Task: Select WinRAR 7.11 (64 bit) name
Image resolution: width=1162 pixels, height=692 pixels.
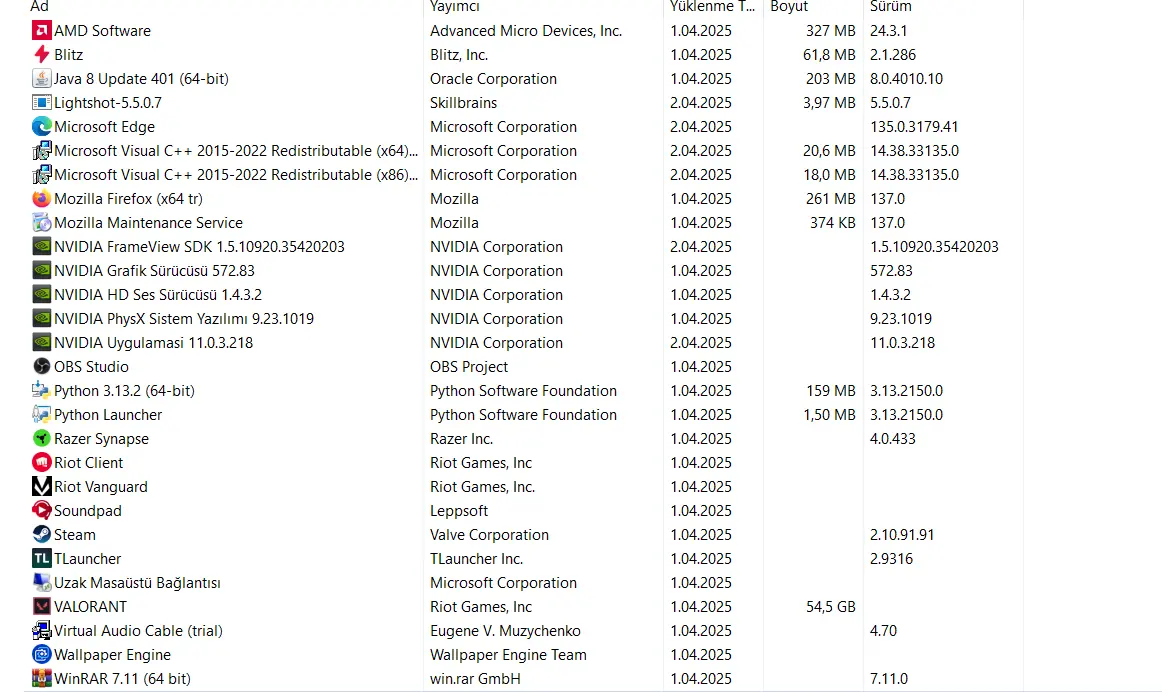Action: coord(122,679)
